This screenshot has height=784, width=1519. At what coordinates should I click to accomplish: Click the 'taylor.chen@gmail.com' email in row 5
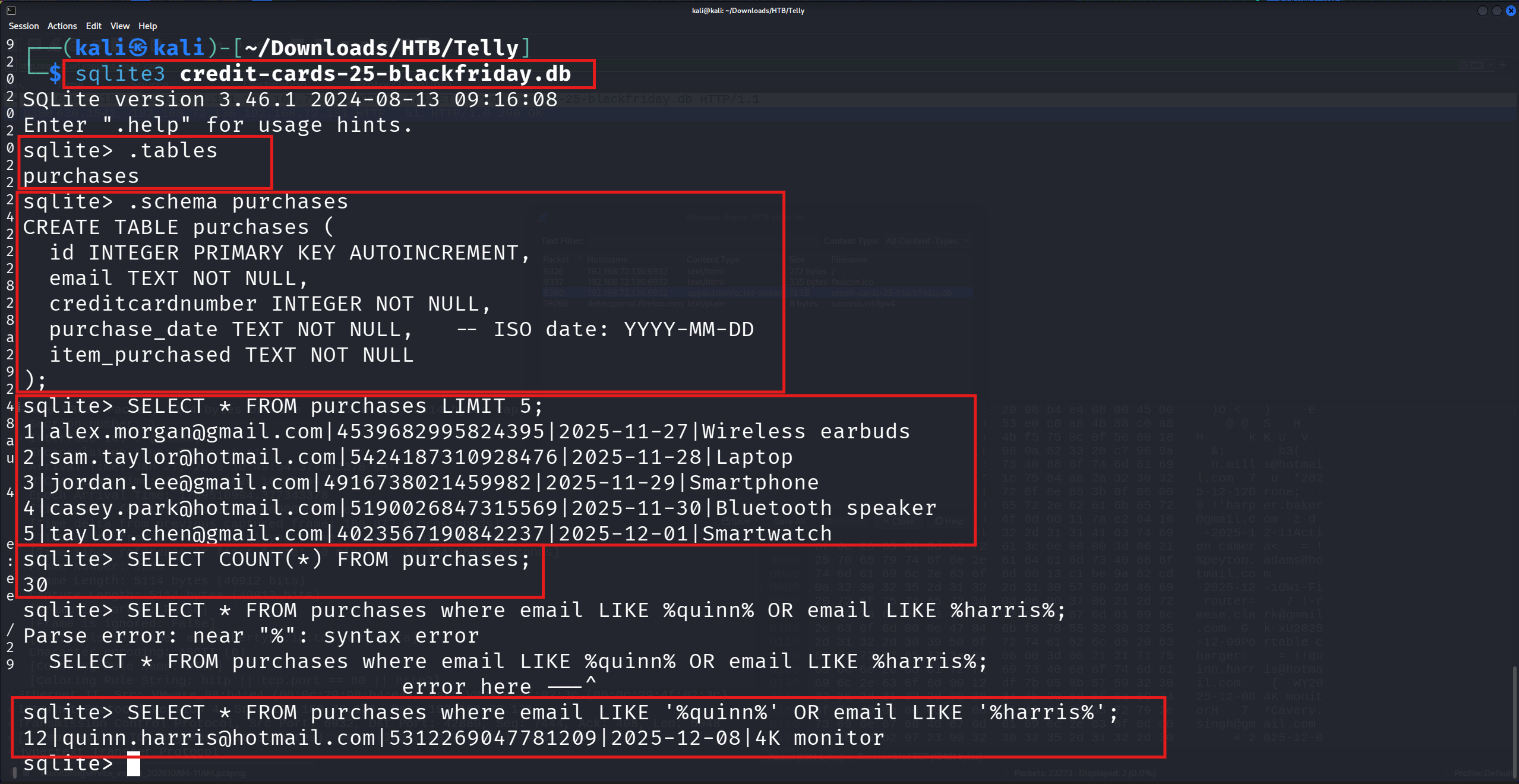click(186, 534)
